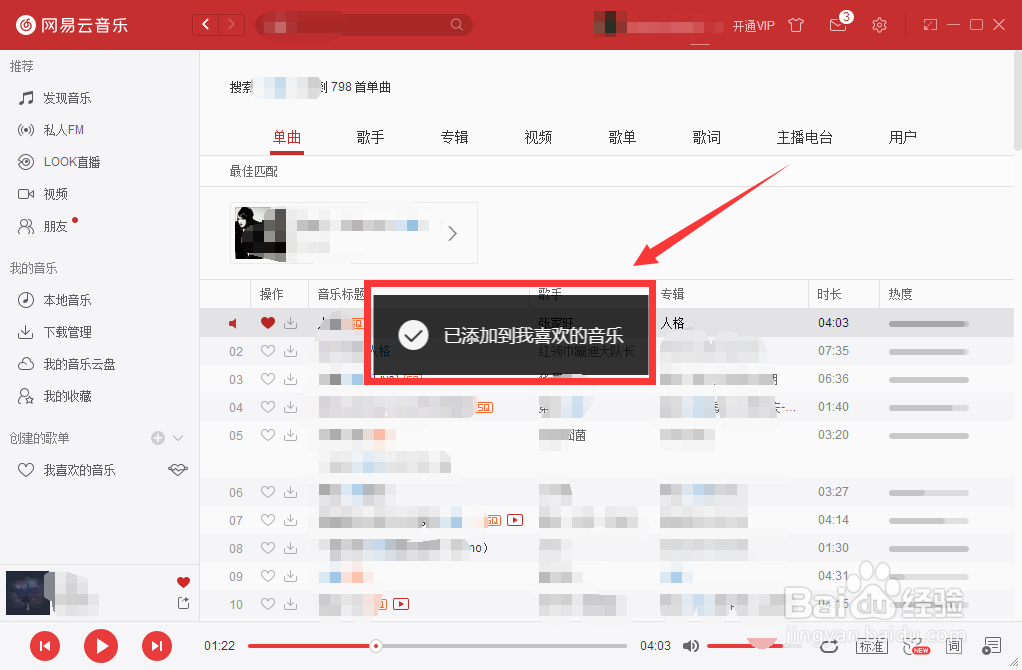The width and height of the screenshot is (1022, 670).
Task: Switch to mini mode icon
Action: (930, 25)
